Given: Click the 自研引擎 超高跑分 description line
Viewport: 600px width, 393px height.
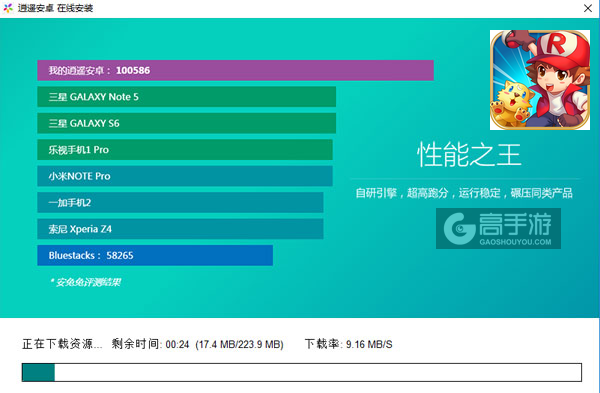Looking at the screenshot, I should coord(464,193).
